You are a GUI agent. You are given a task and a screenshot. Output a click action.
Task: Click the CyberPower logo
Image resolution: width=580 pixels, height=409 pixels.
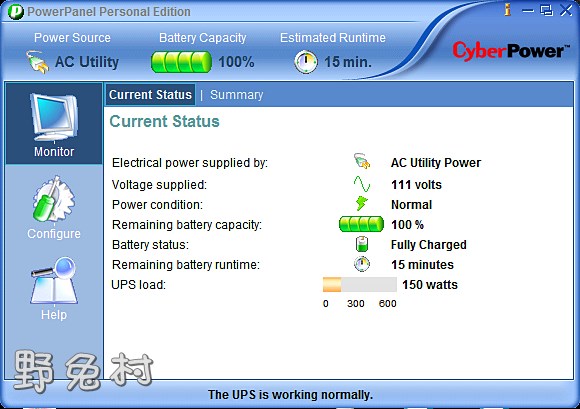509,51
